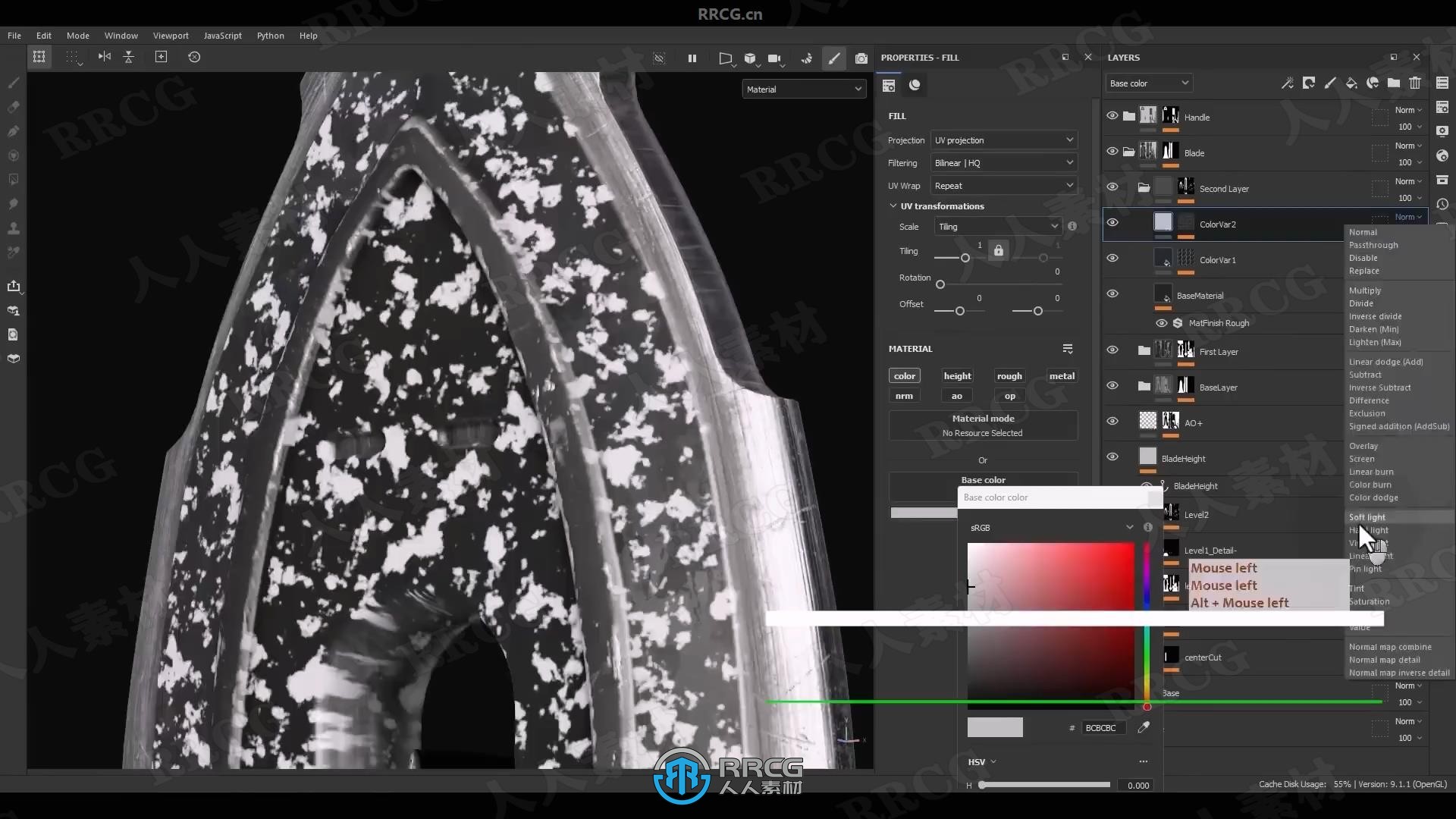Select the Smudge tool
1456x819 pixels.
(14, 204)
